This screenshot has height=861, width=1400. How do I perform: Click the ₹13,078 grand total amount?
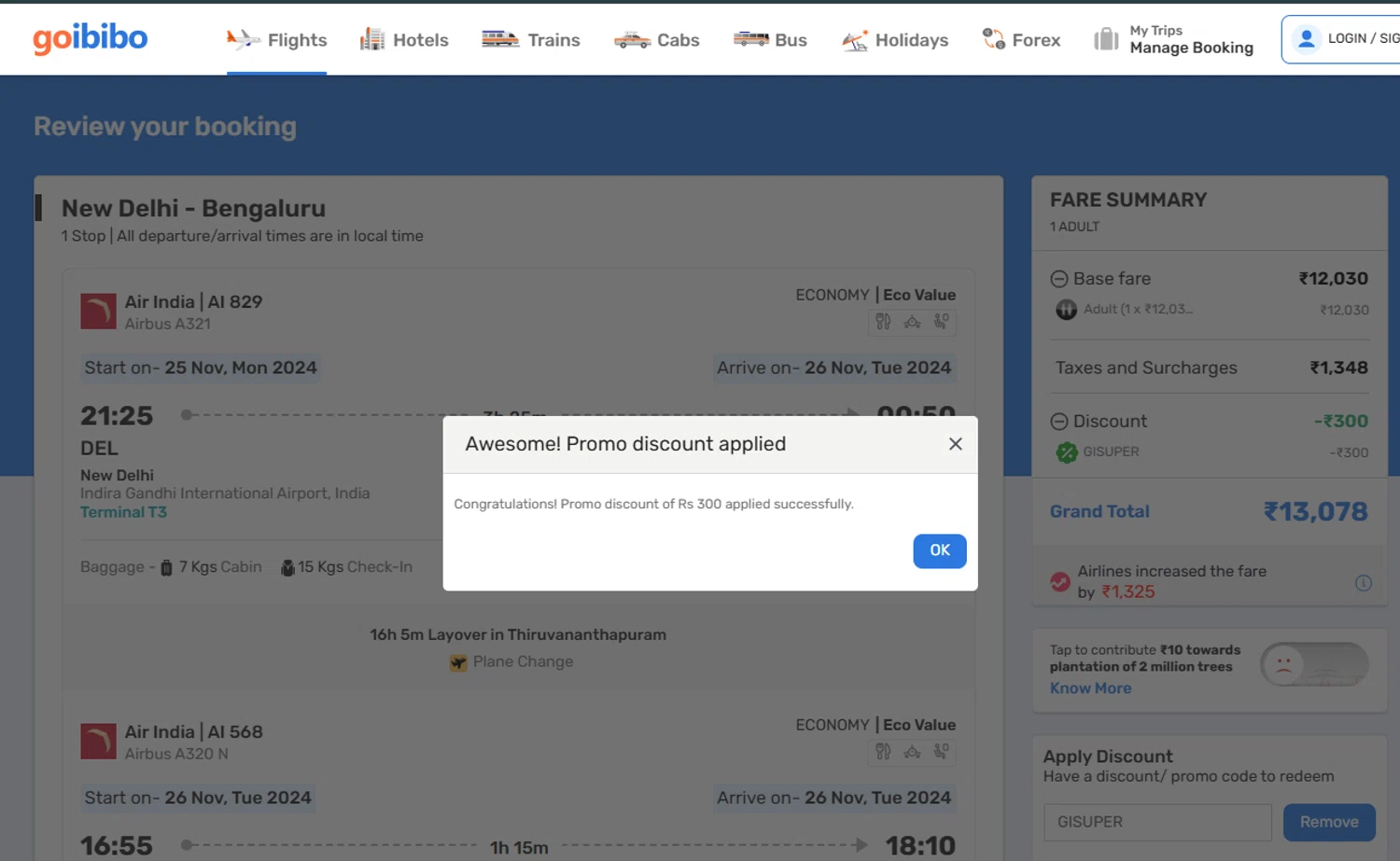(1315, 511)
